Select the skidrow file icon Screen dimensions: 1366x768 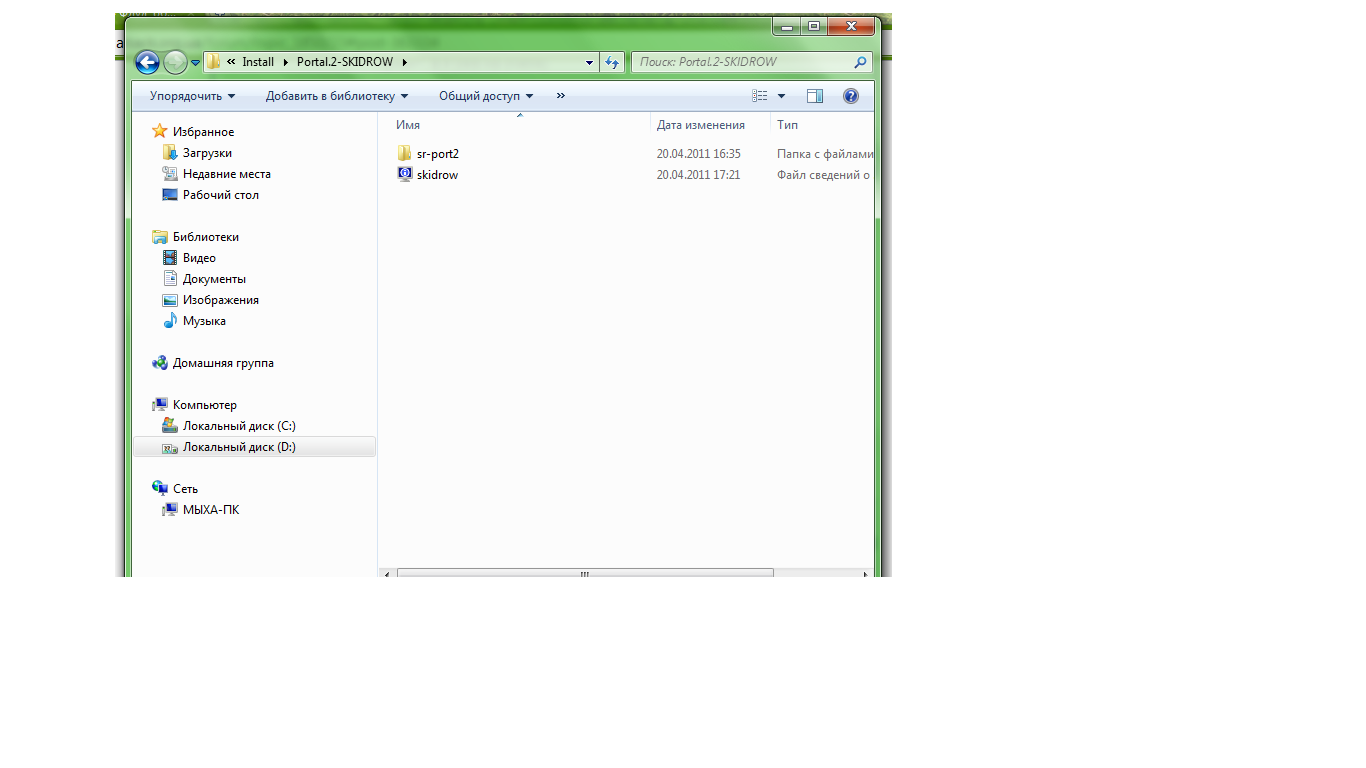click(405, 174)
